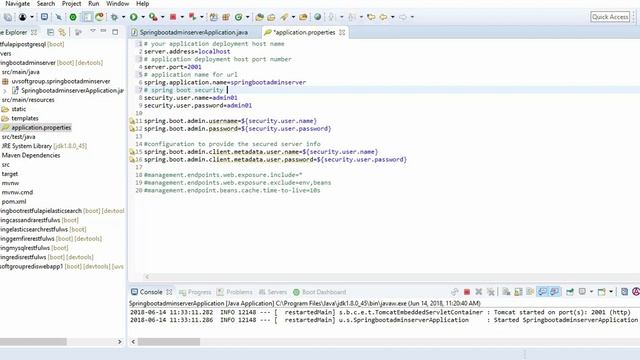Click the console horizontal scrollbar thumb
Screen dimensions: 640x360
169,342
